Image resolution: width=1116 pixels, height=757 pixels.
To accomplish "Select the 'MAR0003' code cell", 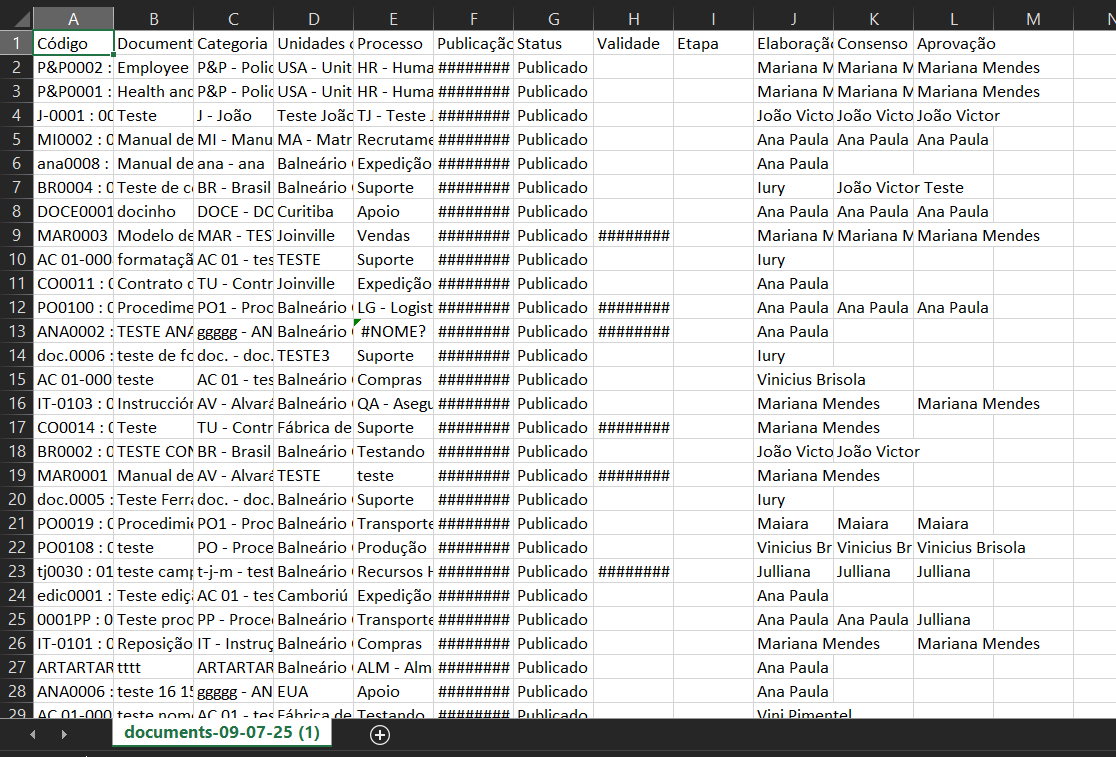I will click(73, 235).
